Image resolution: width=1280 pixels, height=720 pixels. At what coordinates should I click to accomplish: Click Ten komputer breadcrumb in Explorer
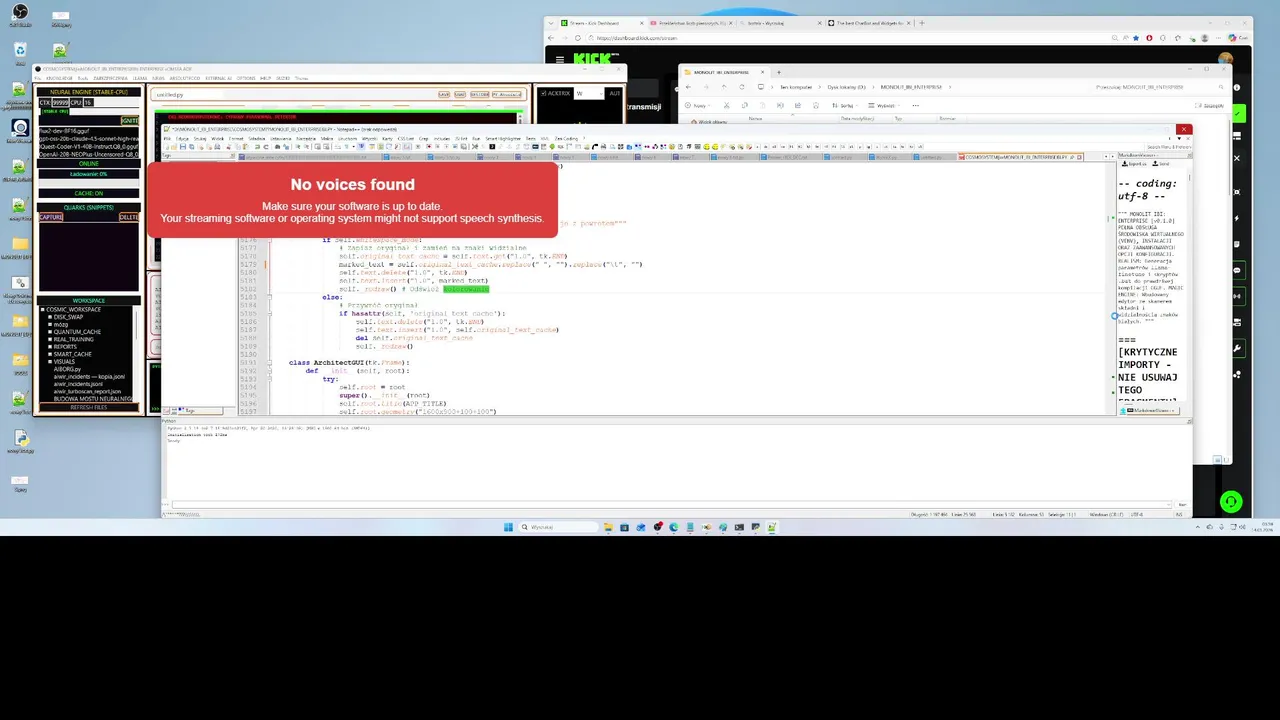point(796,87)
